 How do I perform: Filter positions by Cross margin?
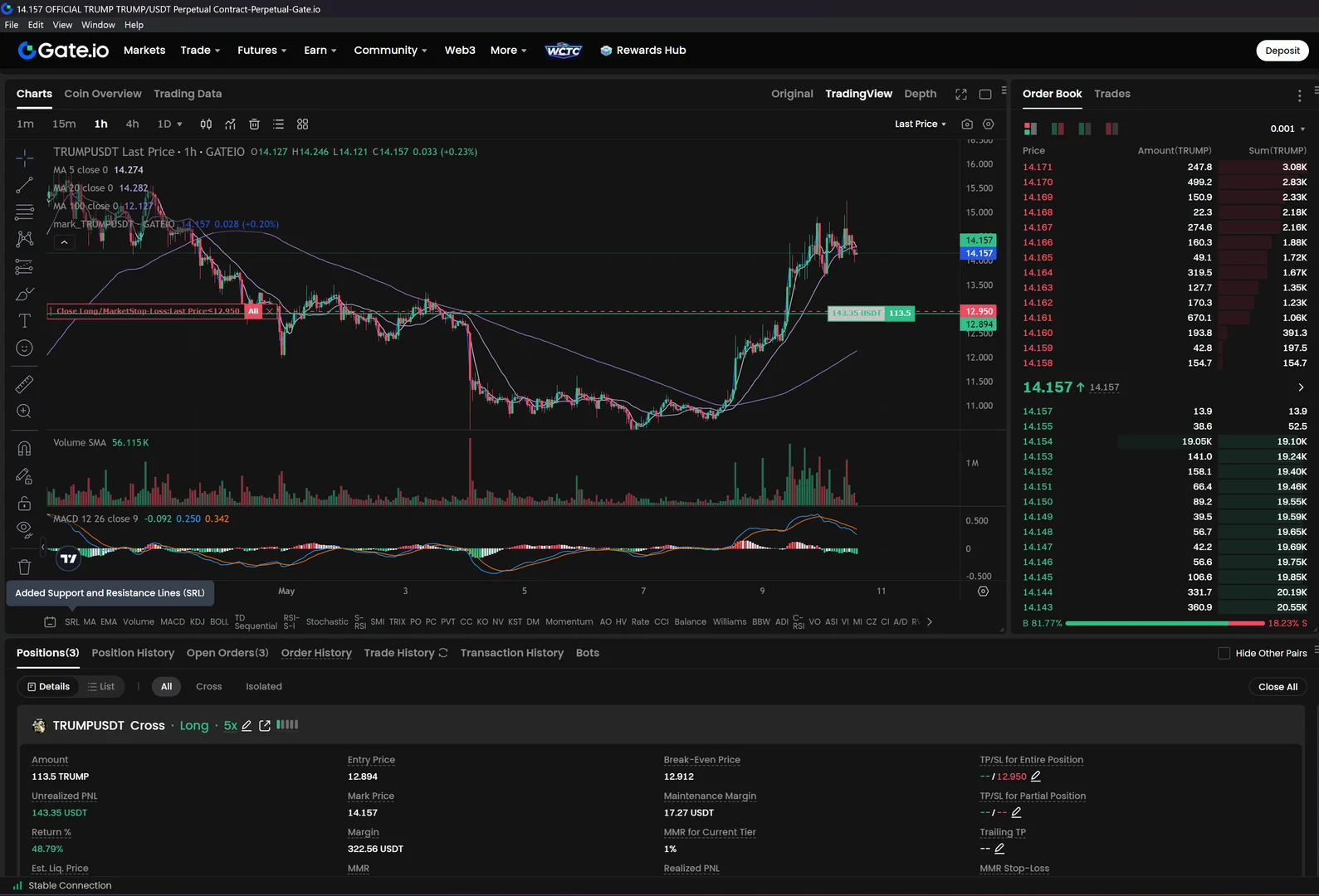click(209, 687)
